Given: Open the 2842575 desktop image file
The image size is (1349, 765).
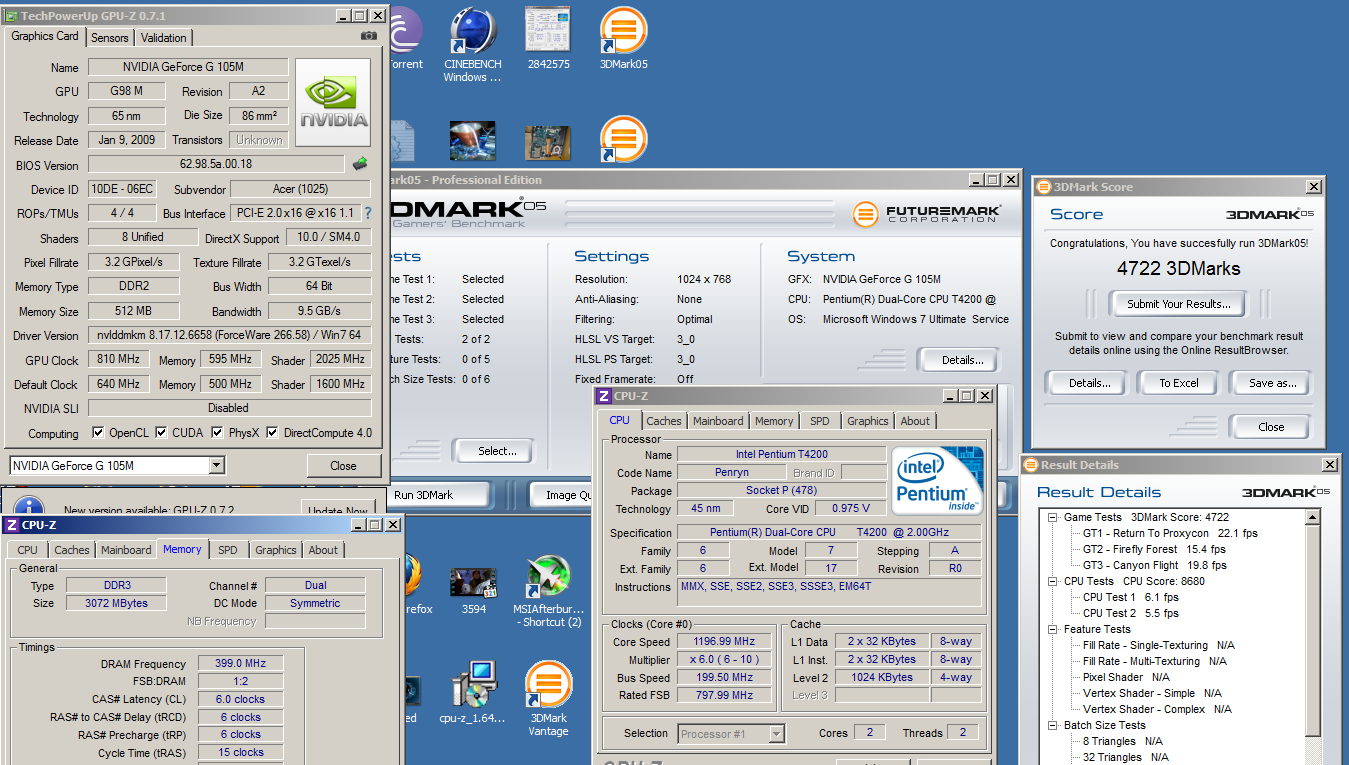Looking at the screenshot, I should click(x=548, y=39).
